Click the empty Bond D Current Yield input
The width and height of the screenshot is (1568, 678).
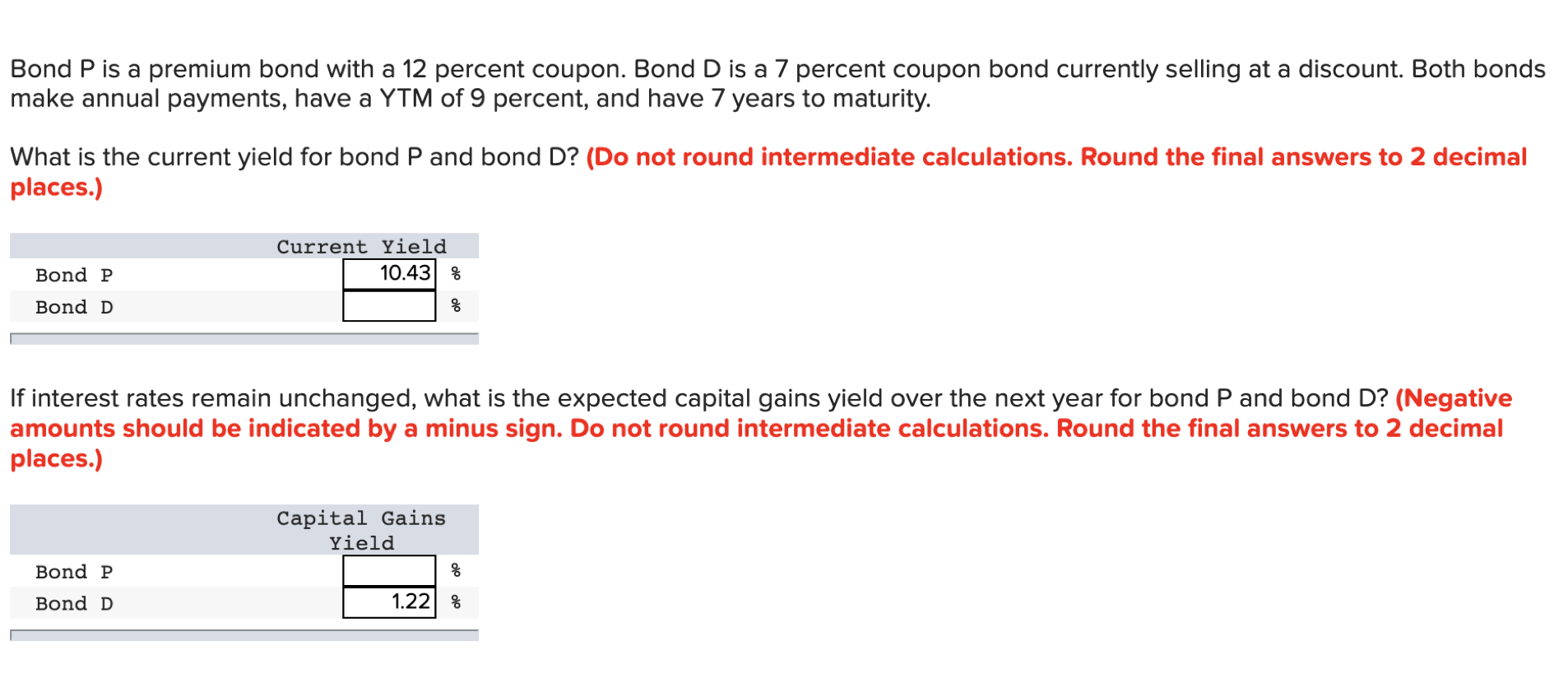point(387,306)
